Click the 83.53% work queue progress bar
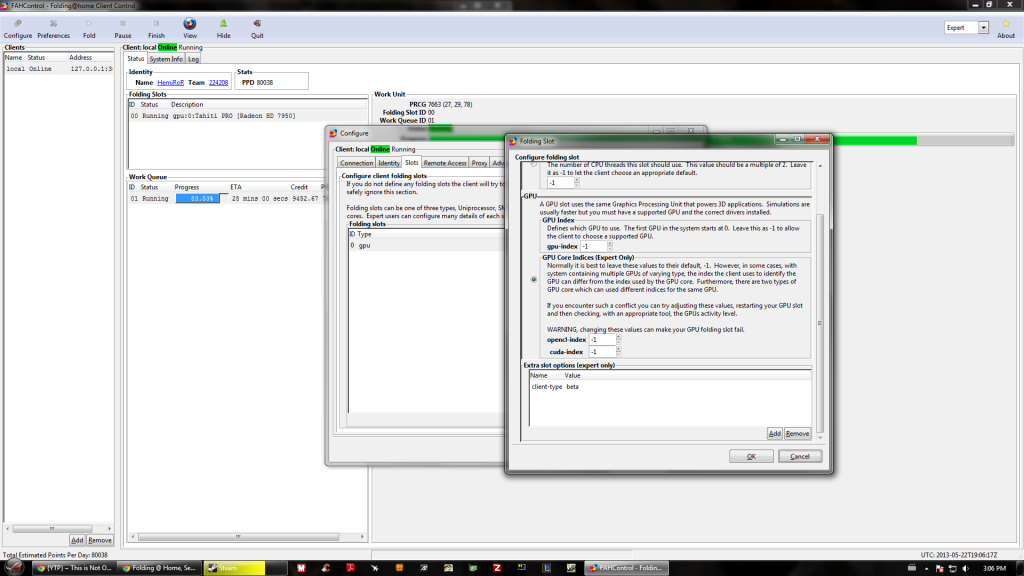The width and height of the screenshot is (1024, 576). [x=202, y=199]
